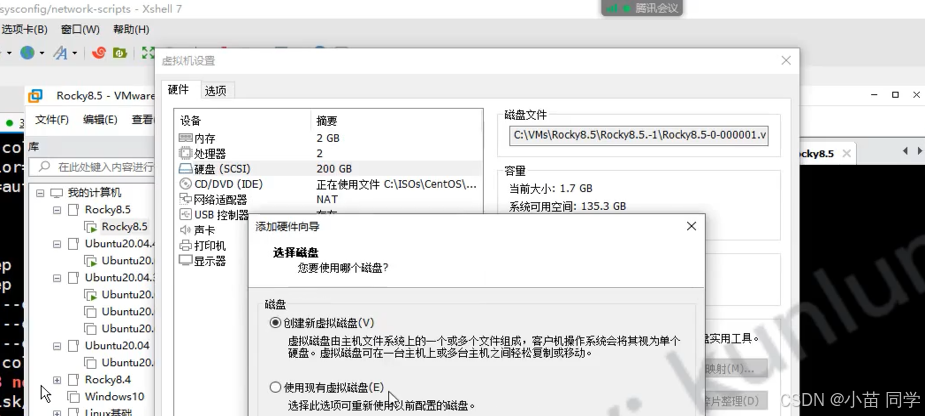Click the 腾讯会议 label at top
This screenshot has width=925, height=416.
pyautogui.click(x=657, y=8)
